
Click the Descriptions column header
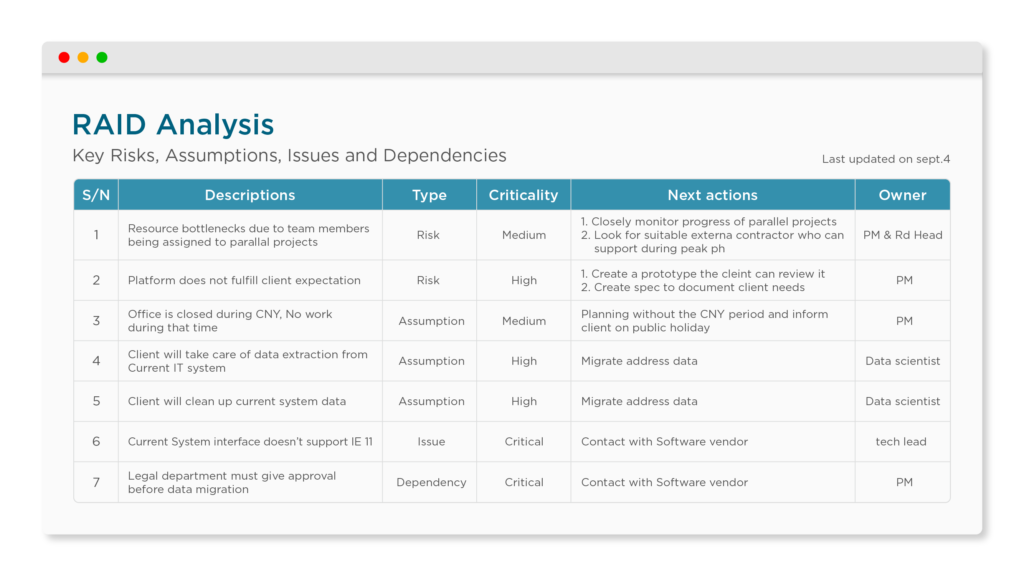[250, 195]
